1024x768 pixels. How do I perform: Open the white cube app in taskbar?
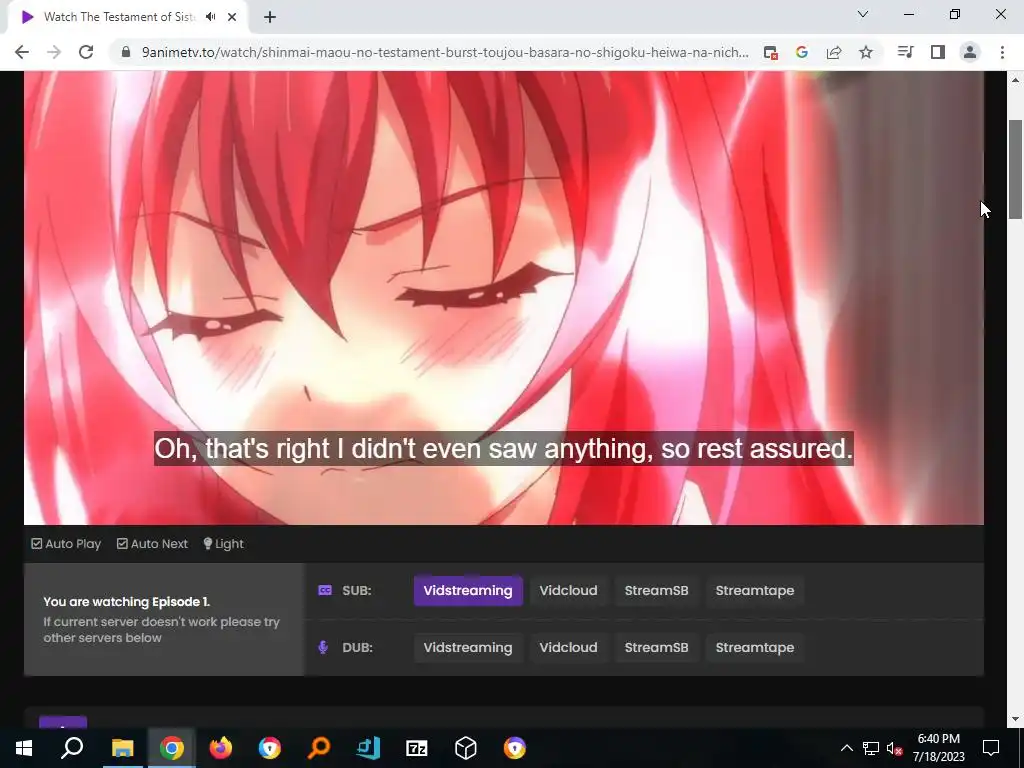click(x=466, y=748)
